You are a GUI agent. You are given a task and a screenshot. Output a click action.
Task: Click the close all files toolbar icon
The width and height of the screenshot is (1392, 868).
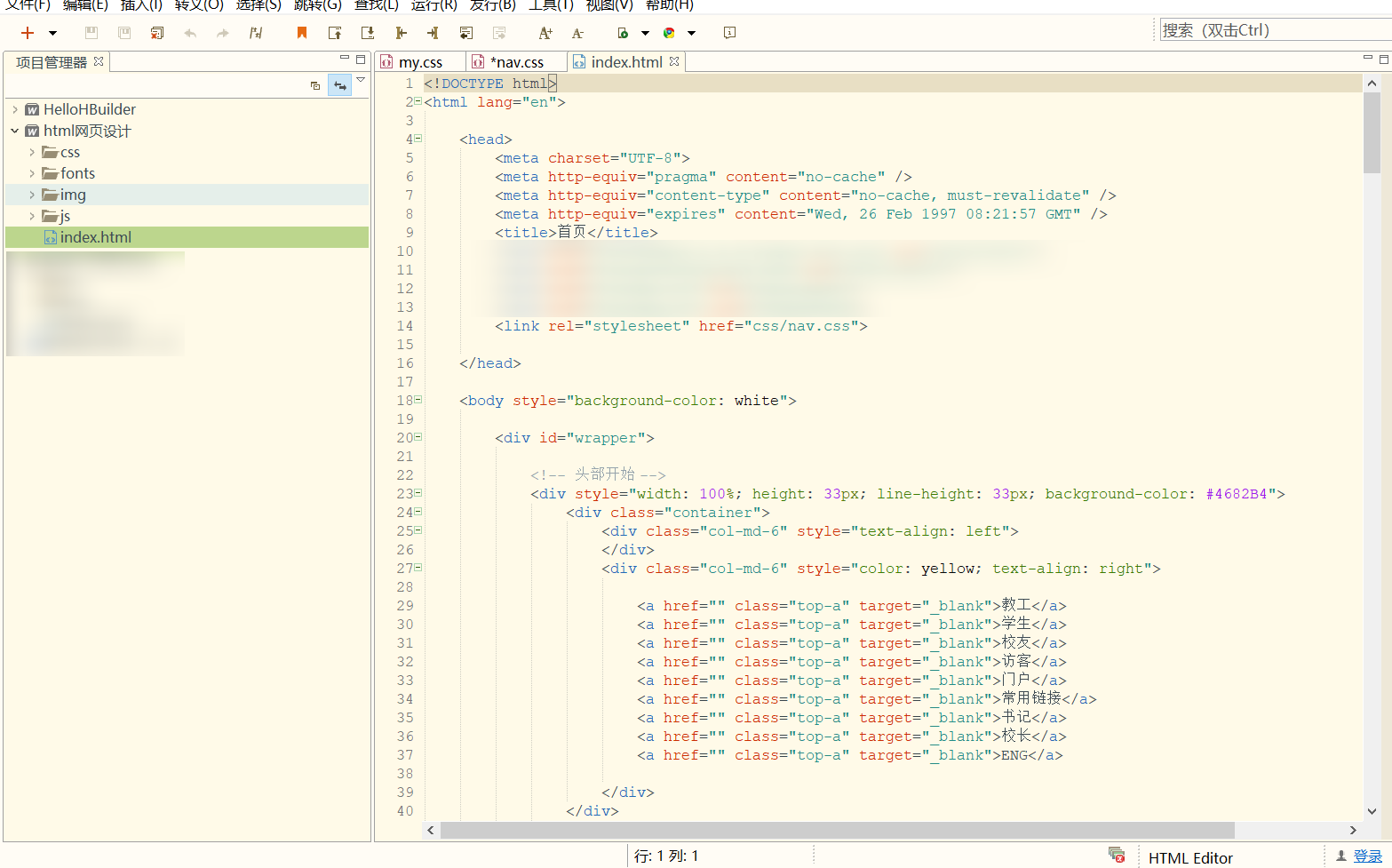point(157,33)
